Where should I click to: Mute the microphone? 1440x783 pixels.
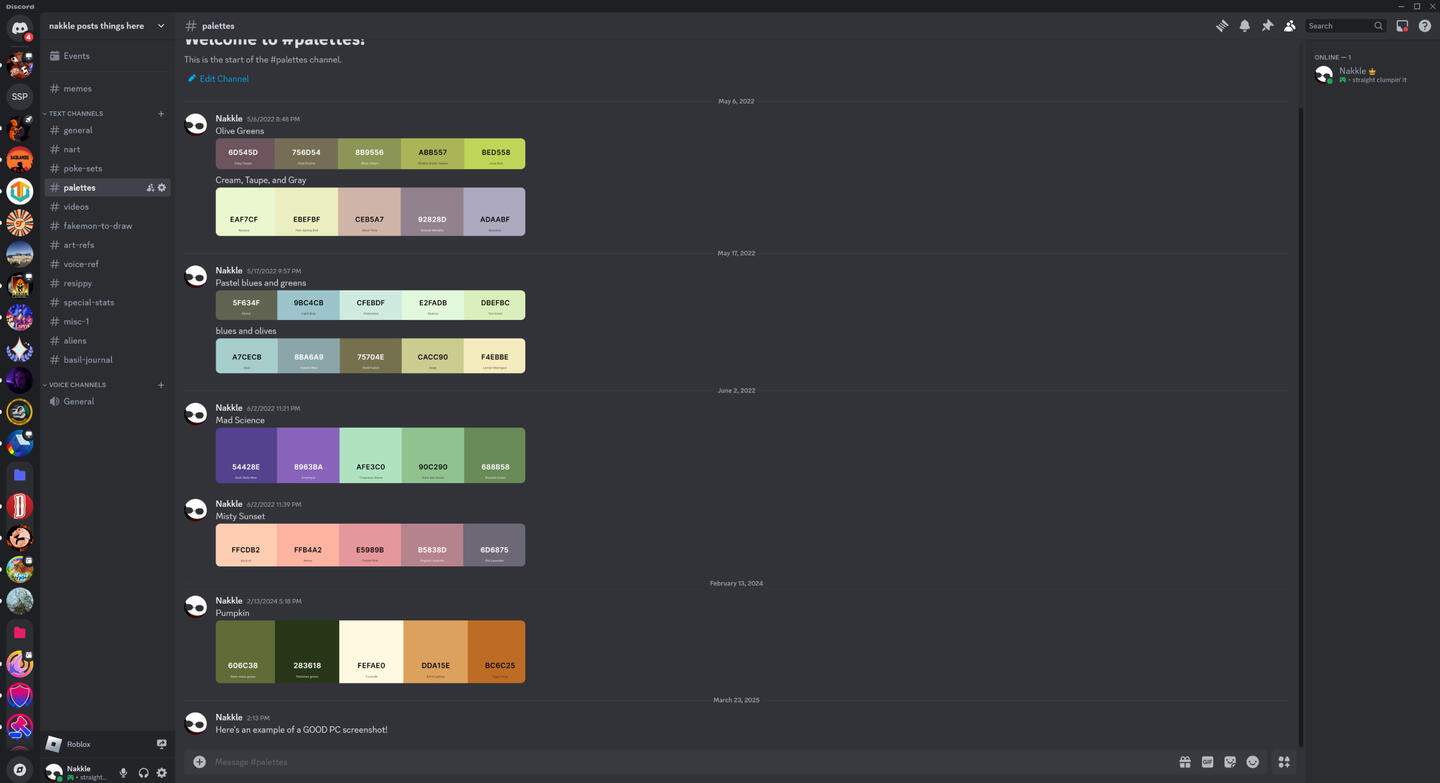point(124,772)
